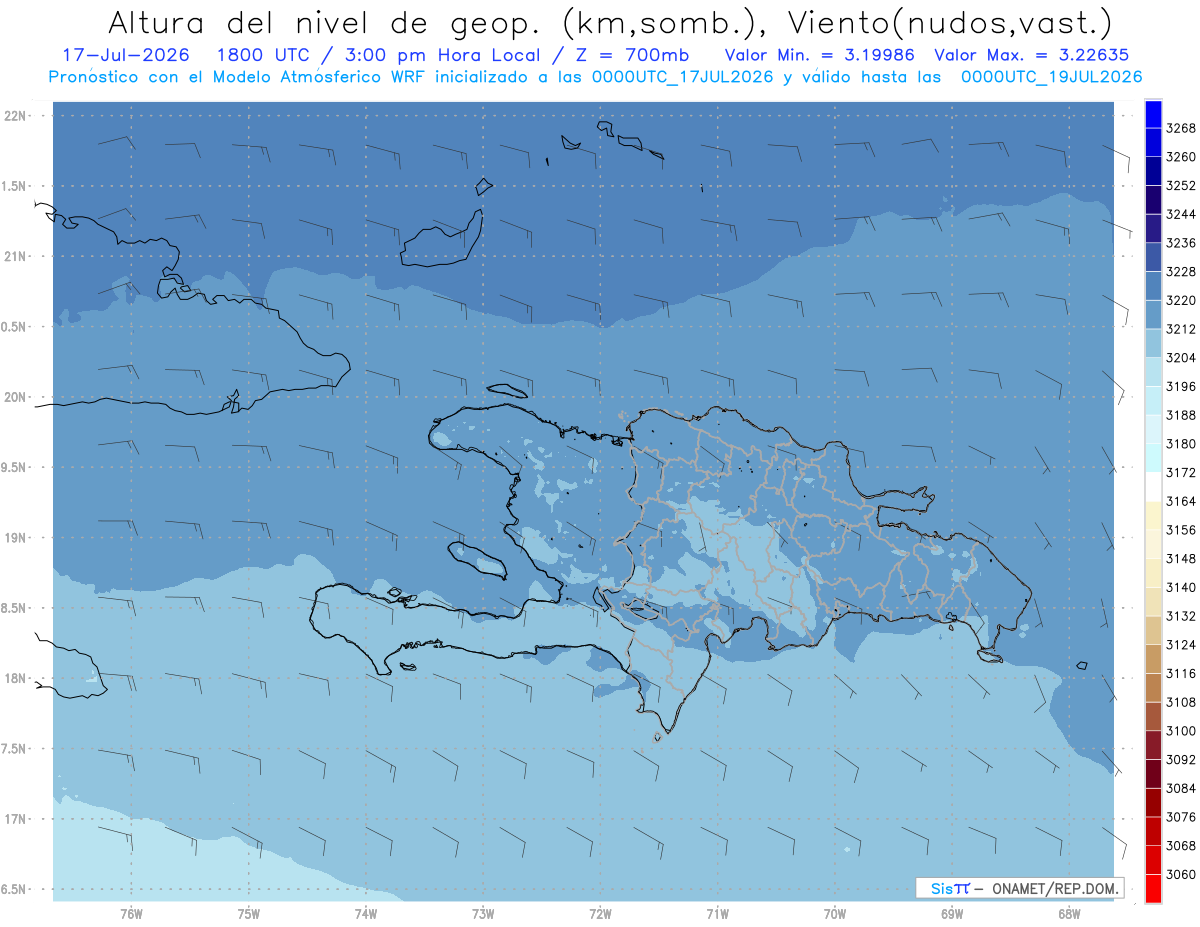Click legend color band between 3204 and 3212
The image size is (1200, 927).
1153,344
